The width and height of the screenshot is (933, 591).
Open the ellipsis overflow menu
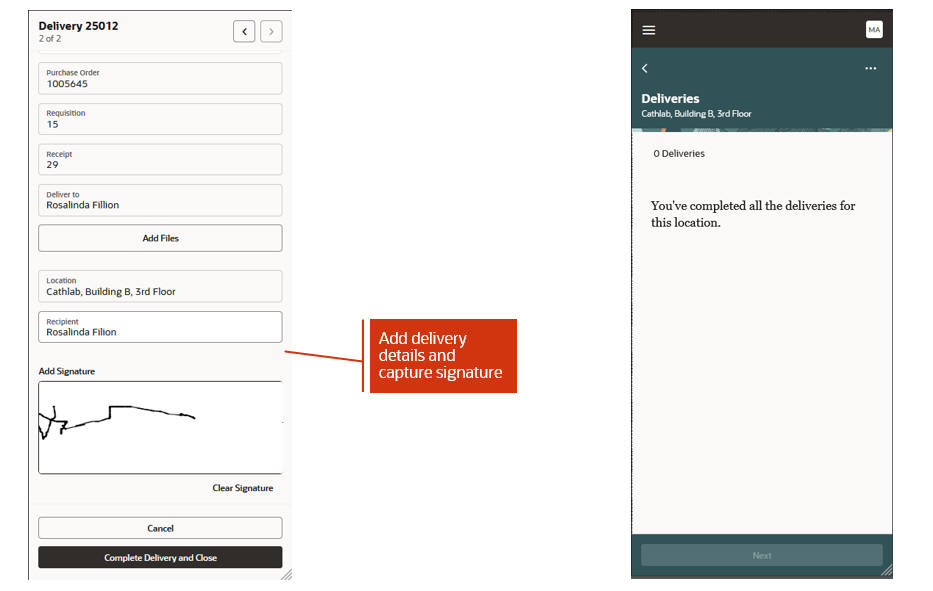pos(870,68)
